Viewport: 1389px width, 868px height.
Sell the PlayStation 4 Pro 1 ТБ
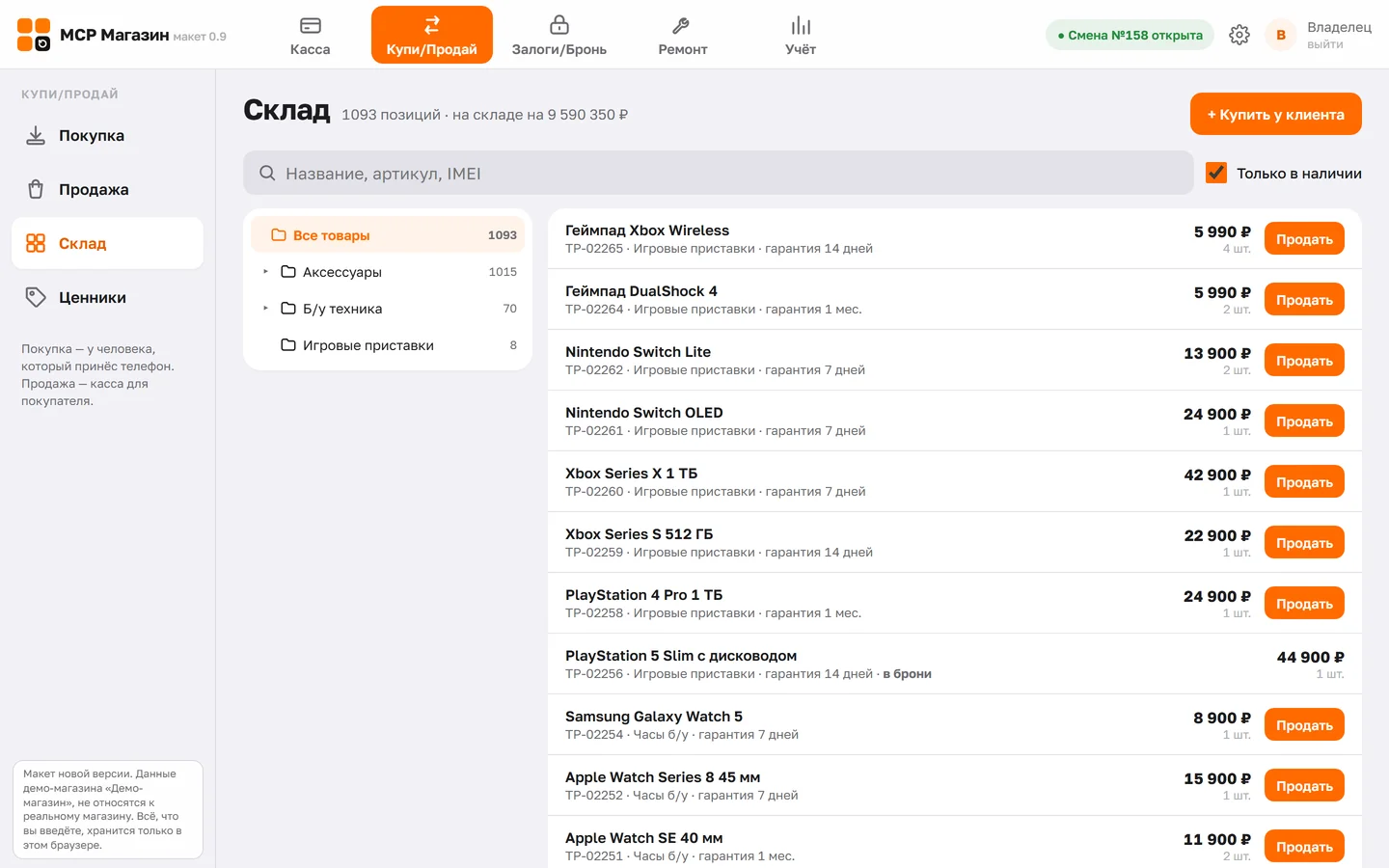[1304, 604]
